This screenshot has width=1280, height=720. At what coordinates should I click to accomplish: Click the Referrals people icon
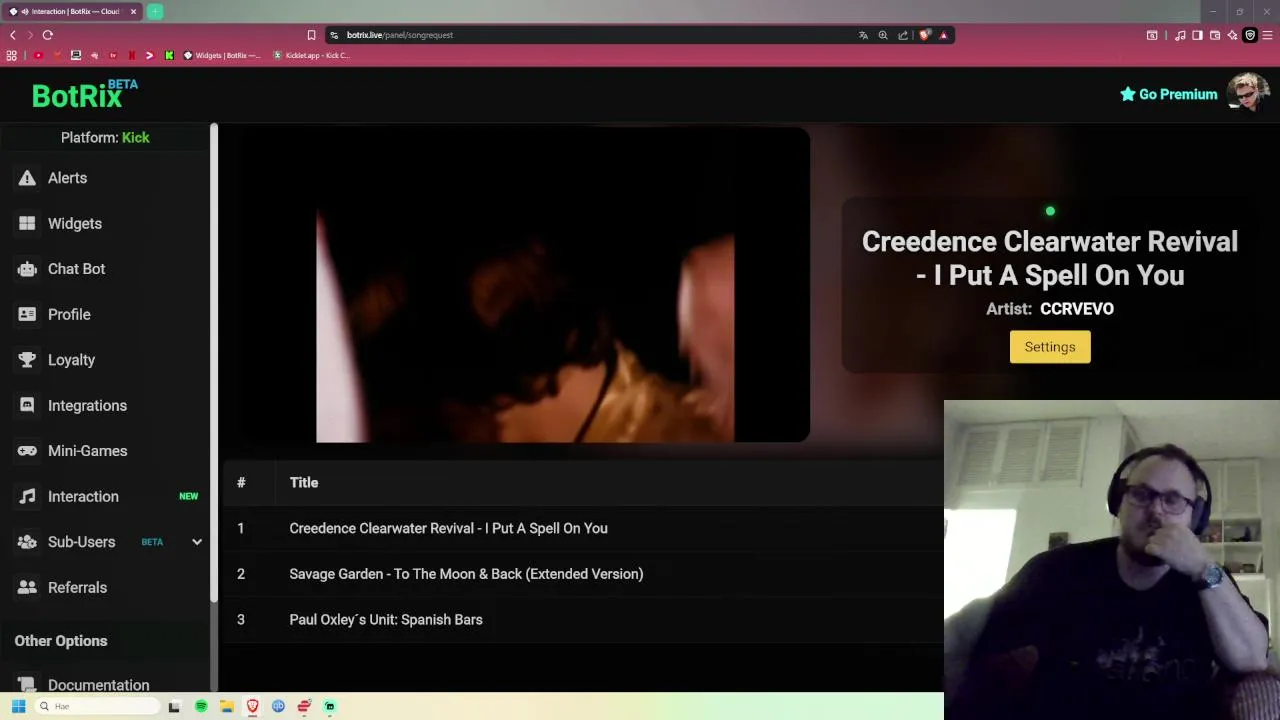tap(27, 587)
